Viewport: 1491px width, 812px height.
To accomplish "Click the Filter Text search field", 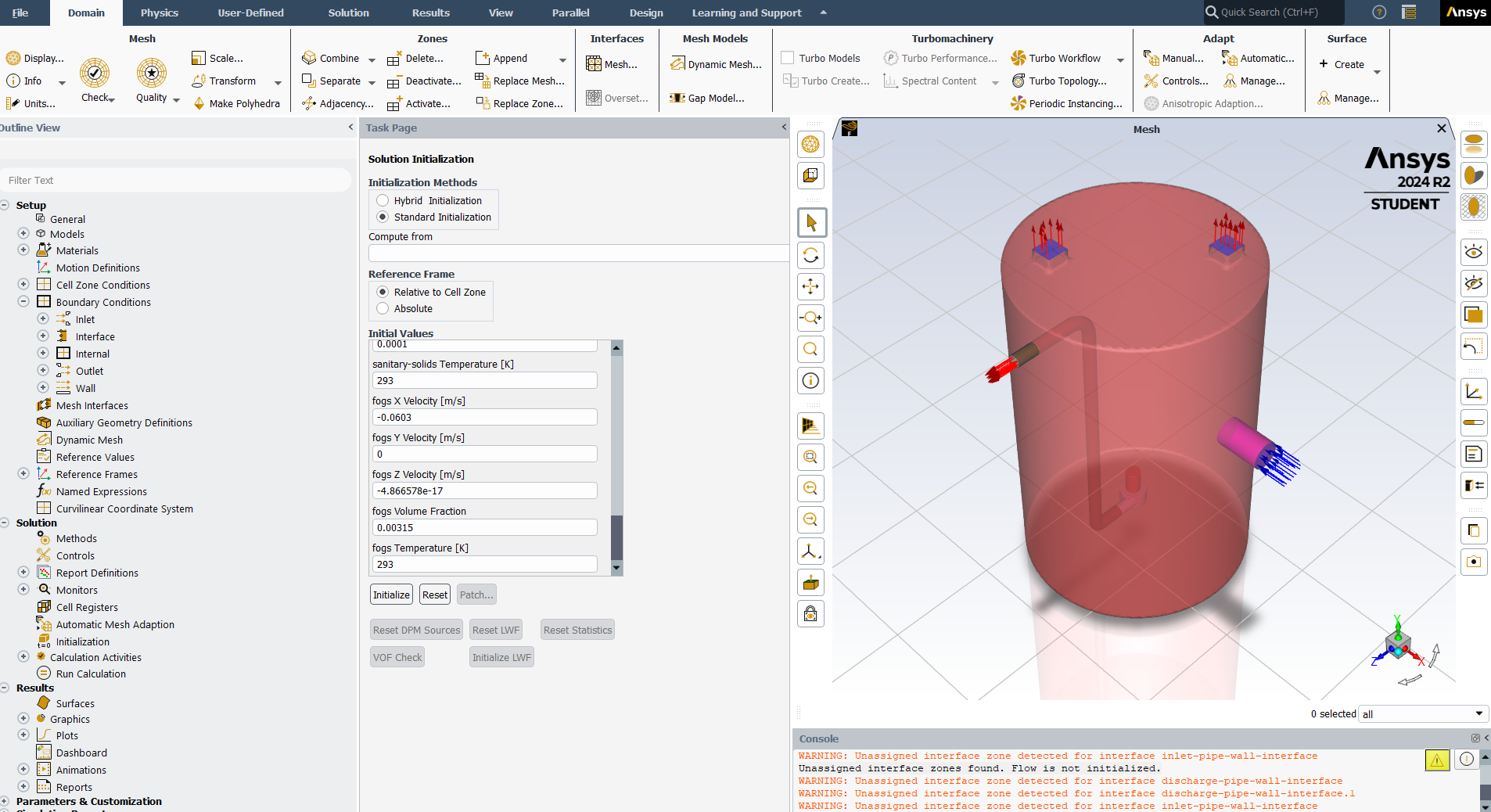I will point(175,180).
